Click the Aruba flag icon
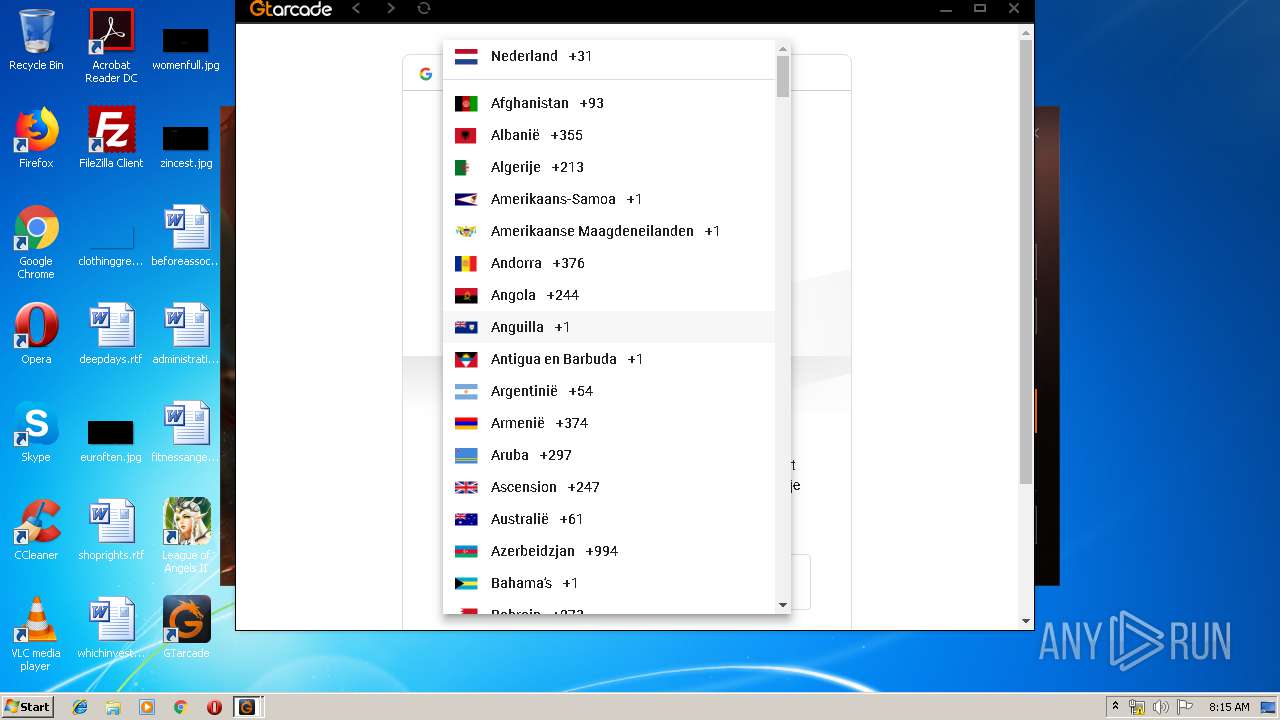This screenshot has width=1280, height=720. pos(466,456)
